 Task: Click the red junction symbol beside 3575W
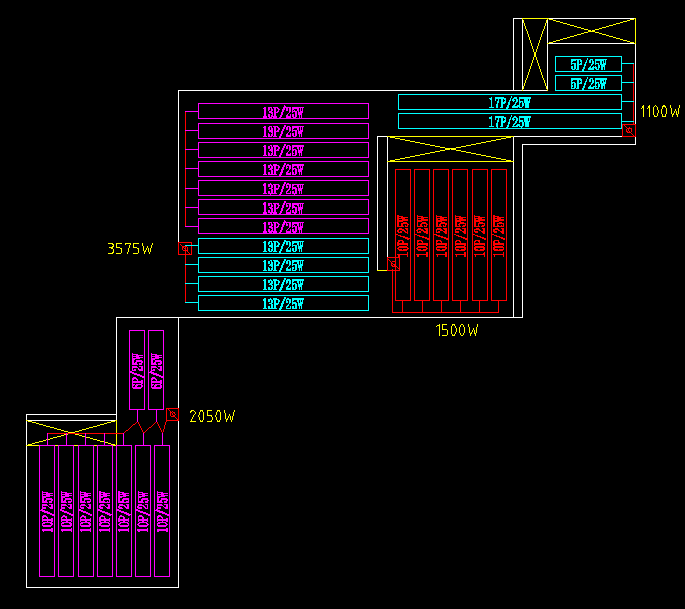point(185,249)
